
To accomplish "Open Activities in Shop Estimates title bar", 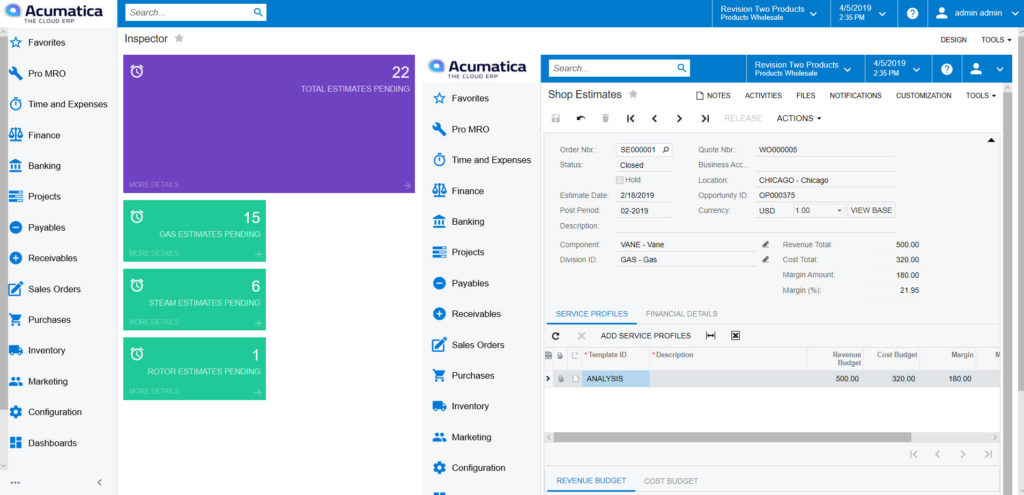I will (763, 95).
